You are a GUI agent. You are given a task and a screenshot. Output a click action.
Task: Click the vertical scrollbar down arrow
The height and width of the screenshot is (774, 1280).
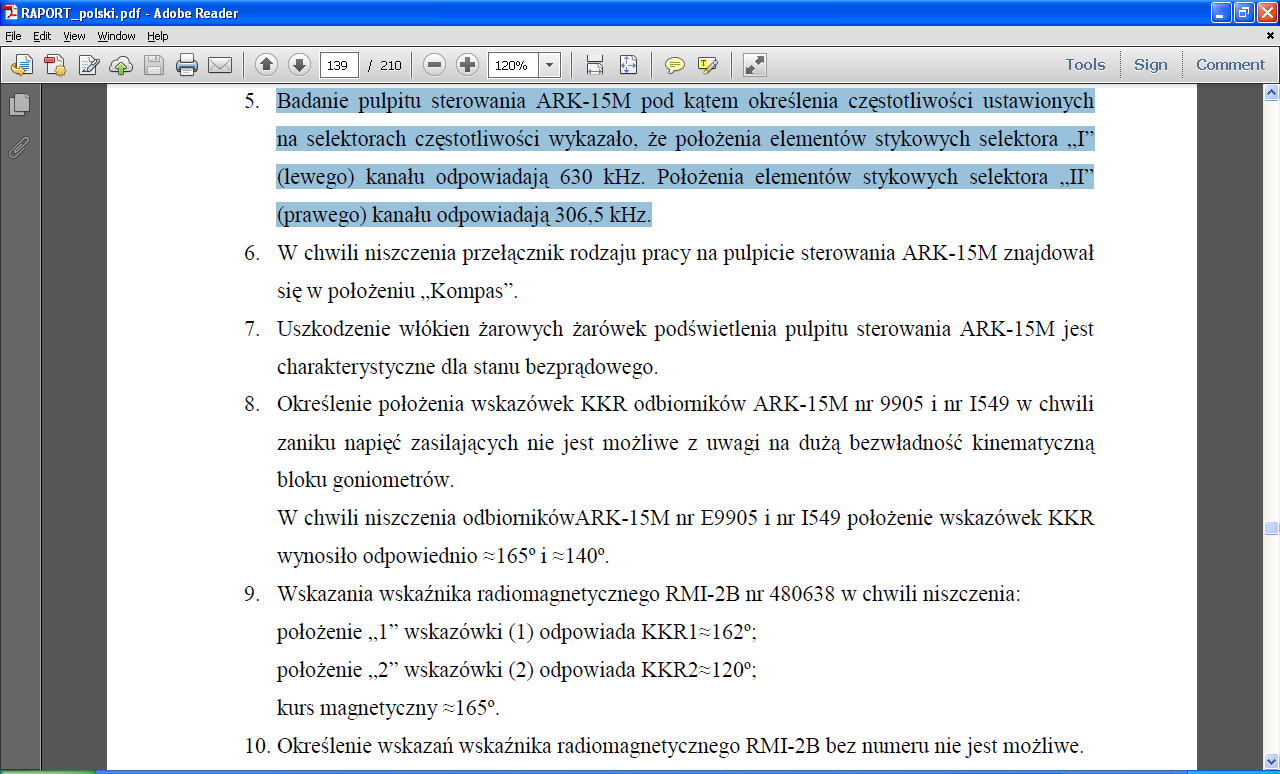point(1271,761)
